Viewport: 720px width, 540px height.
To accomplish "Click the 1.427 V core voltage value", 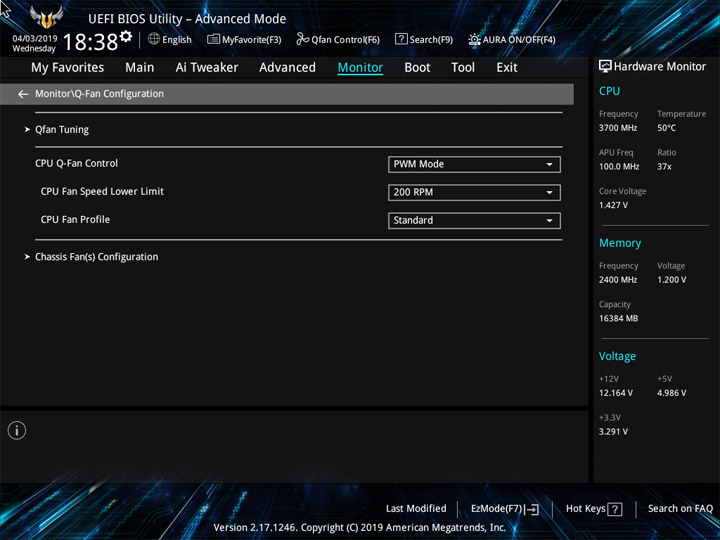I will click(613, 205).
